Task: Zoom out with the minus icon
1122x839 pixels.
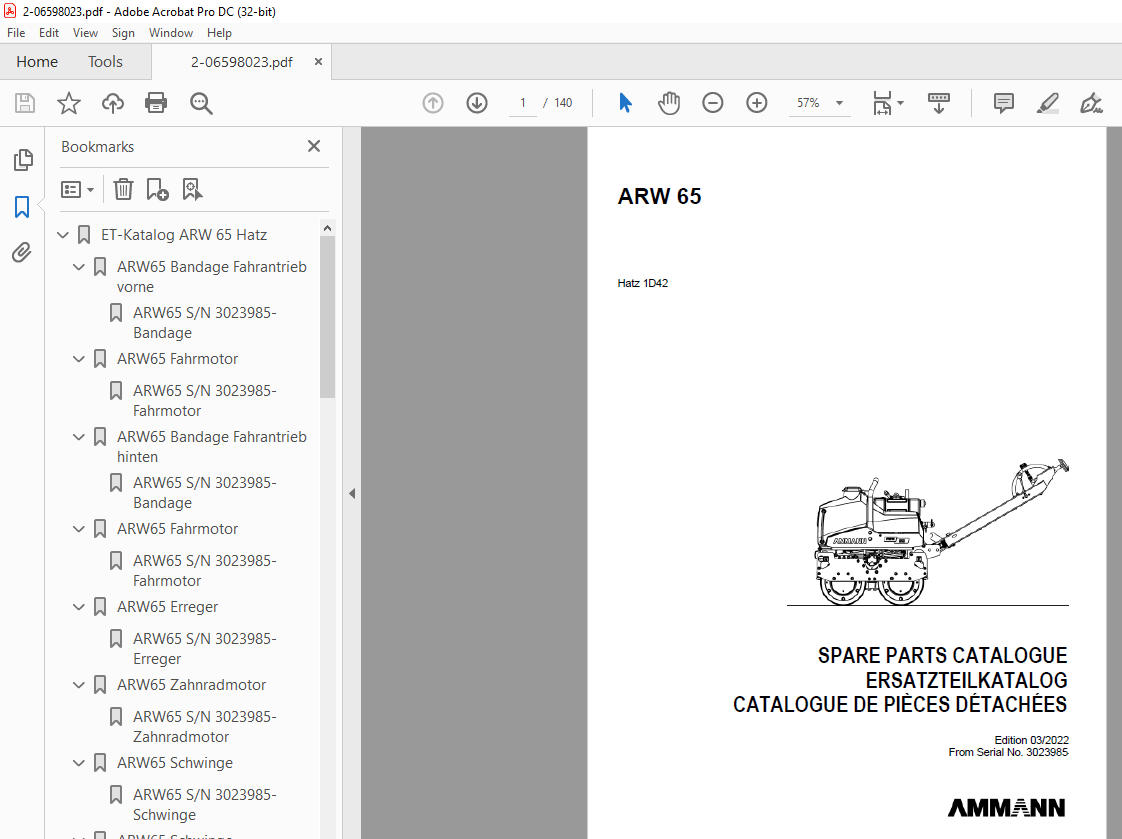Action: pos(713,103)
